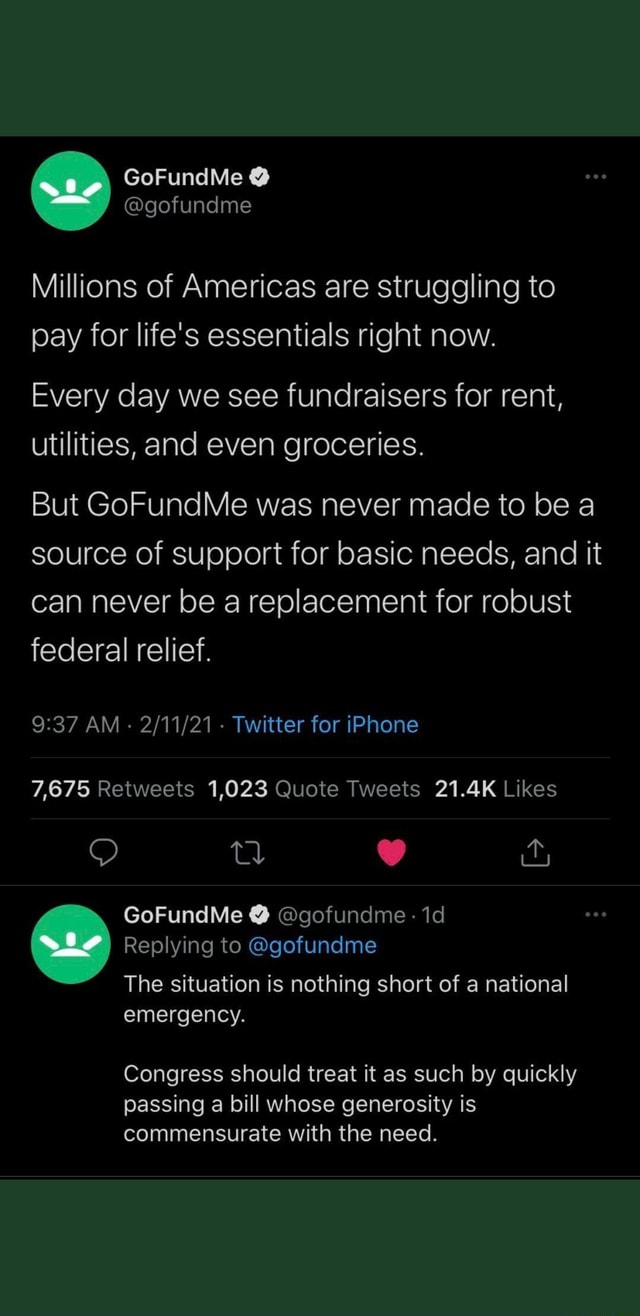The width and height of the screenshot is (640, 1316).
Task: Open the @gofundme mention in Replying to
Action: coord(313,945)
